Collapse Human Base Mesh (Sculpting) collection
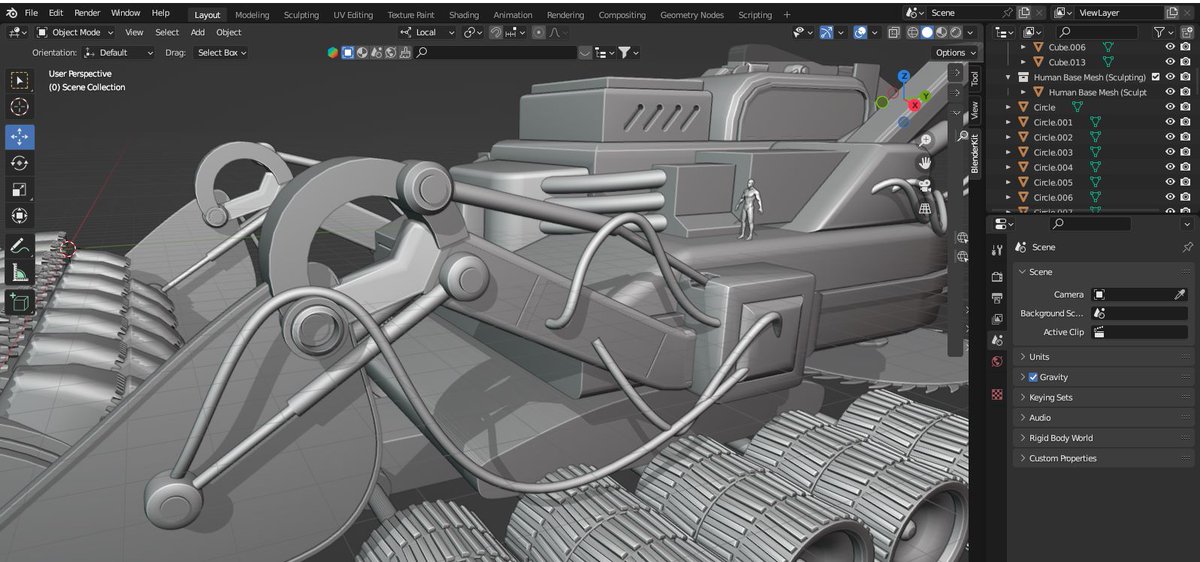The height and width of the screenshot is (562, 1200). click(x=1009, y=77)
